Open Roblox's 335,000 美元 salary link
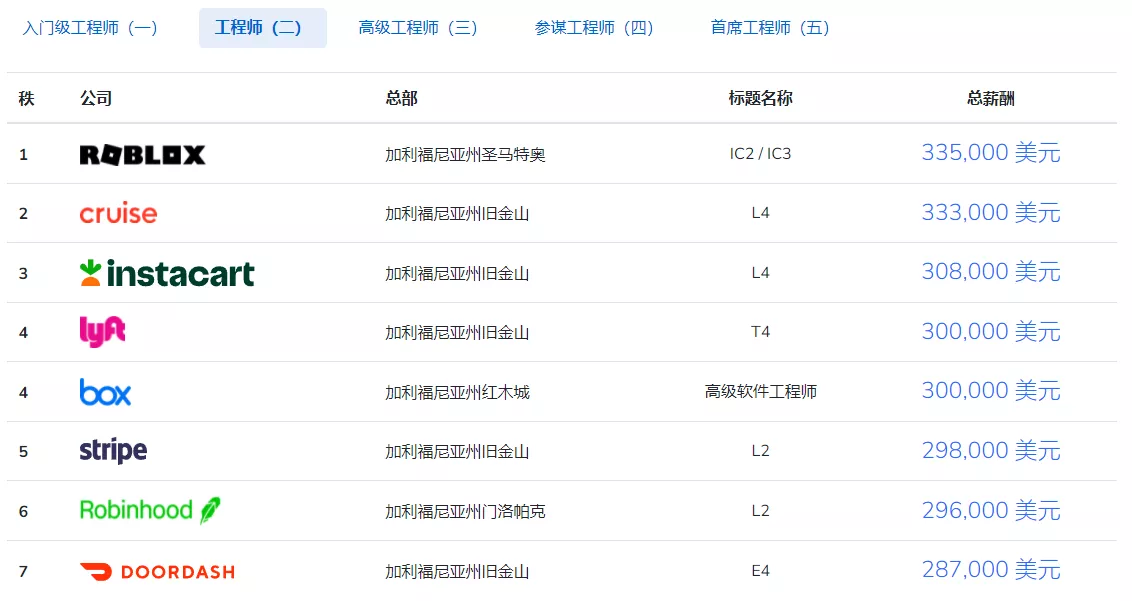 [x=990, y=153]
